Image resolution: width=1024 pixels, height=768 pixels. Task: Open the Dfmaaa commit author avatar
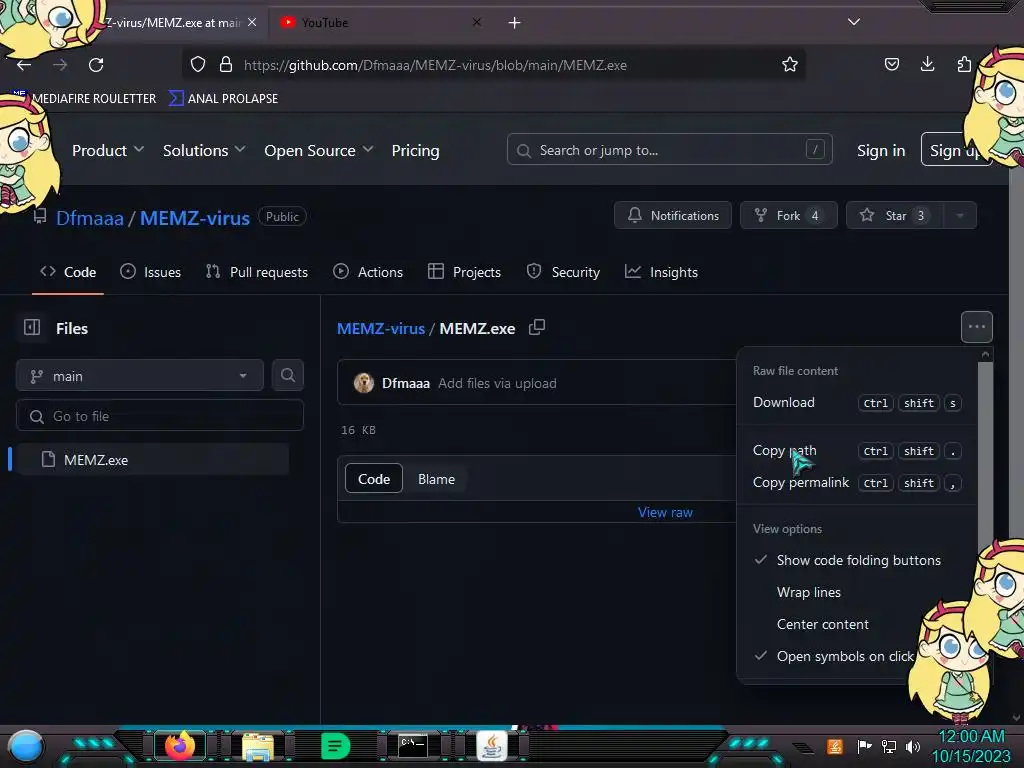(364, 383)
